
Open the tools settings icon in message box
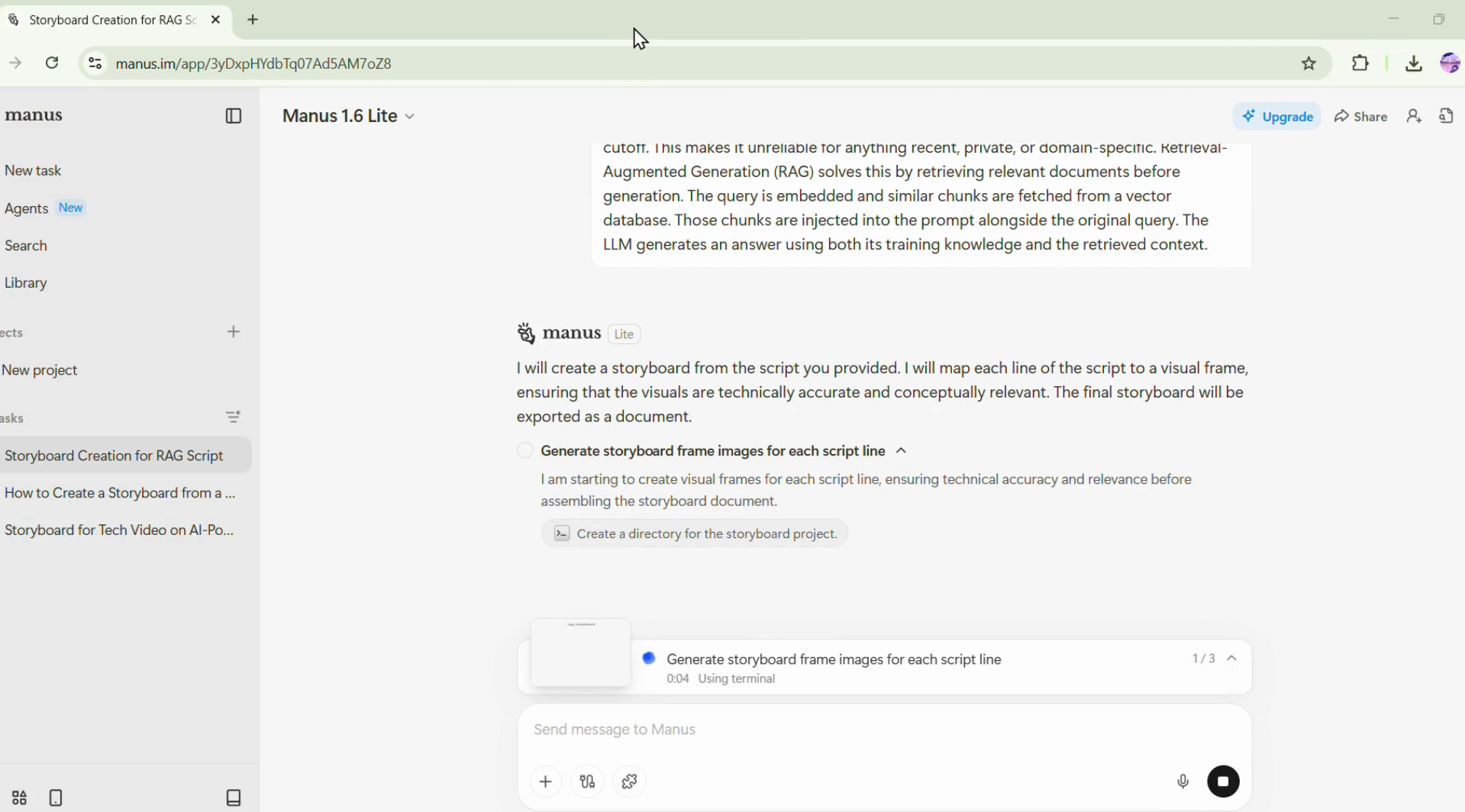(588, 781)
